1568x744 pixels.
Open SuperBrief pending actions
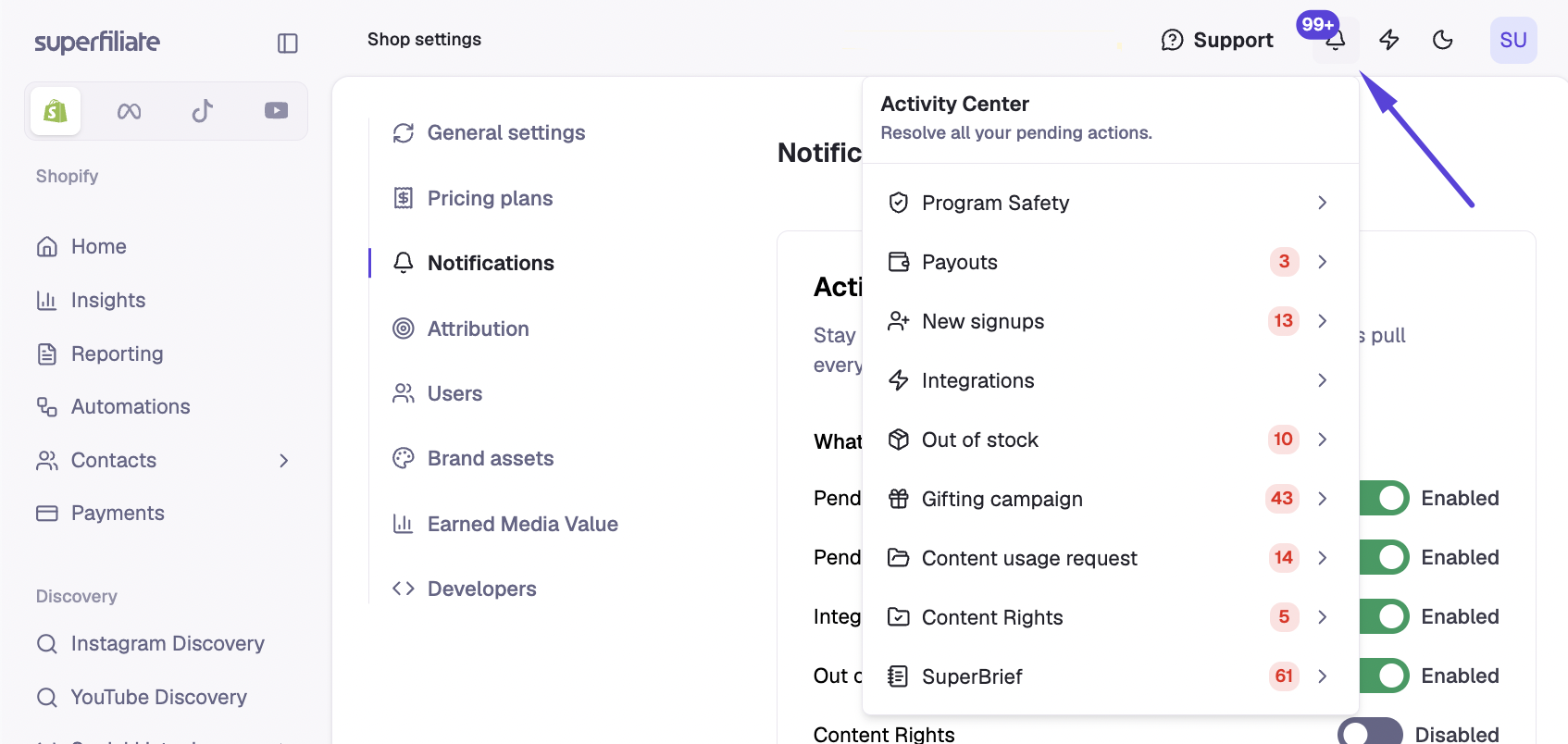(x=1110, y=676)
